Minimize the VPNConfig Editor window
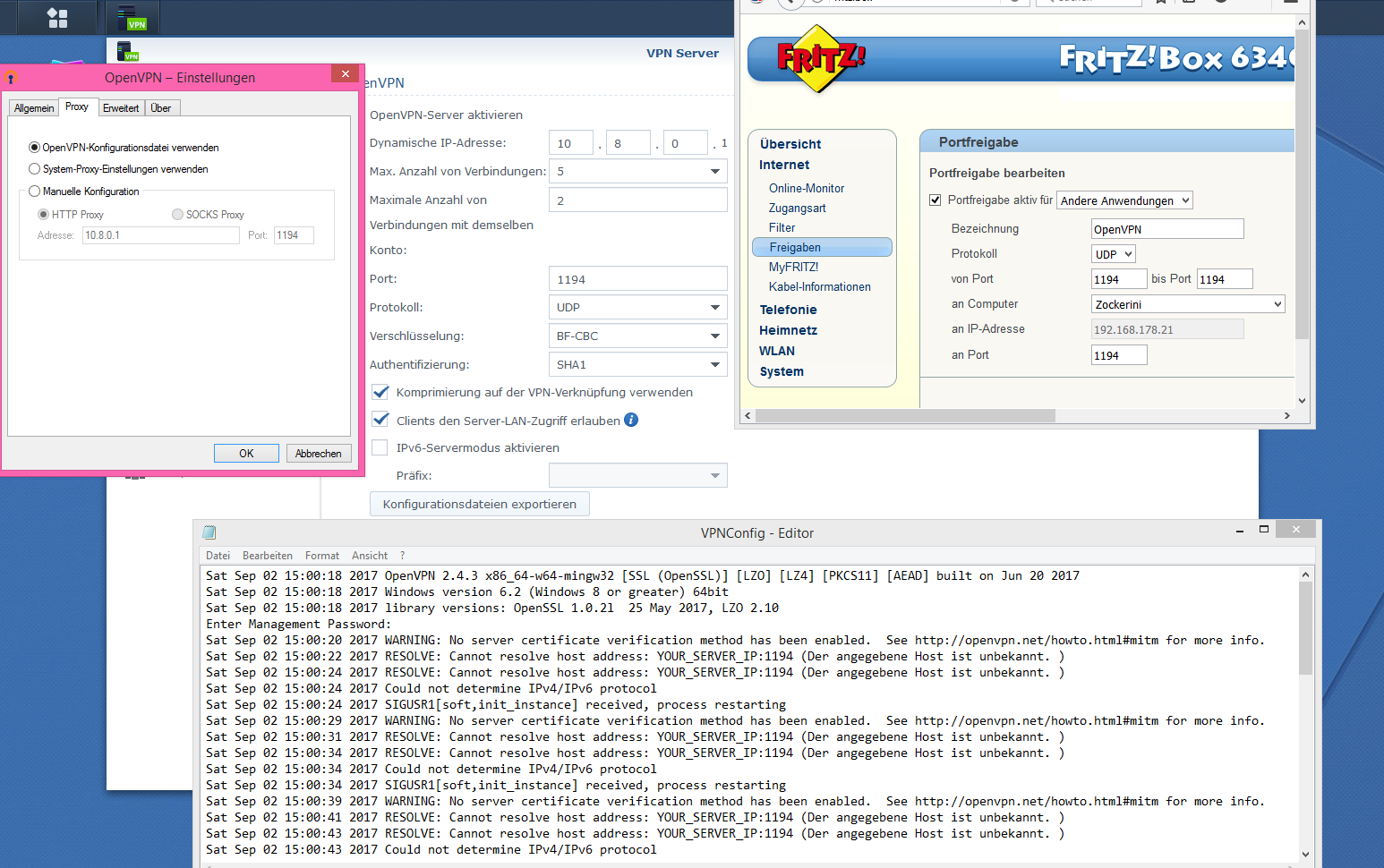Image resolution: width=1384 pixels, height=868 pixels. pyautogui.click(x=1240, y=531)
